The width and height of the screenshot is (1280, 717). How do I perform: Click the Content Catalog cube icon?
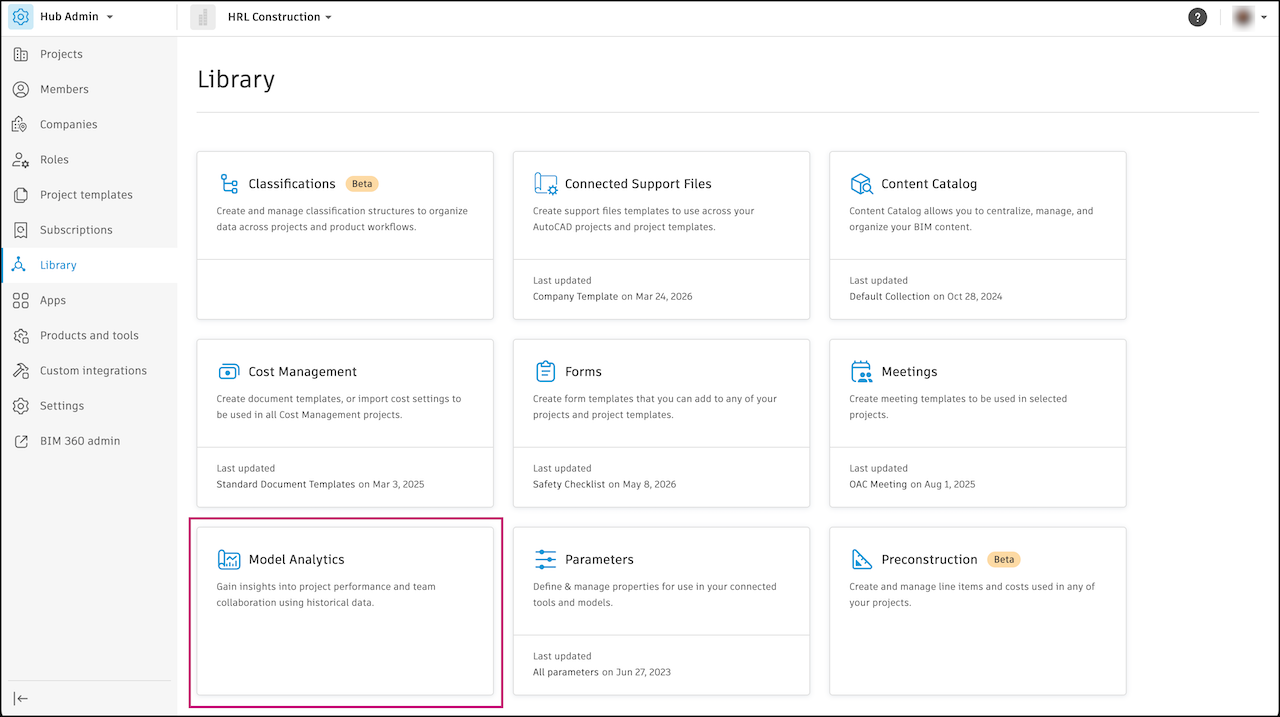pos(862,184)
